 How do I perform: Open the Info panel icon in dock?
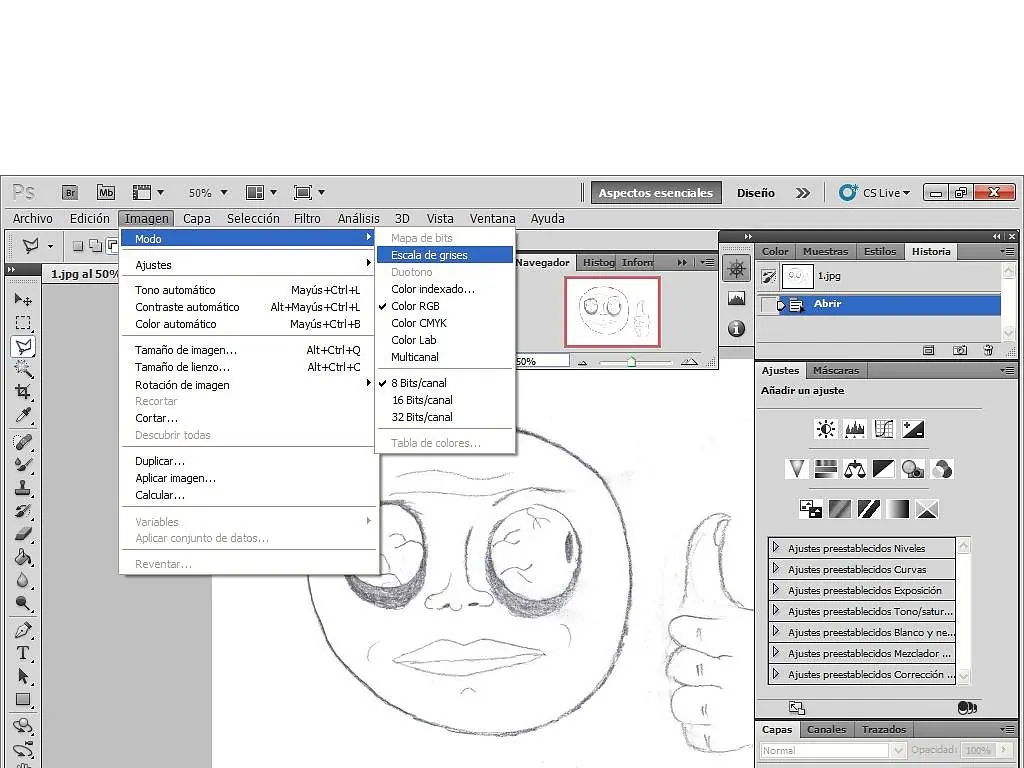click(737, 328)
